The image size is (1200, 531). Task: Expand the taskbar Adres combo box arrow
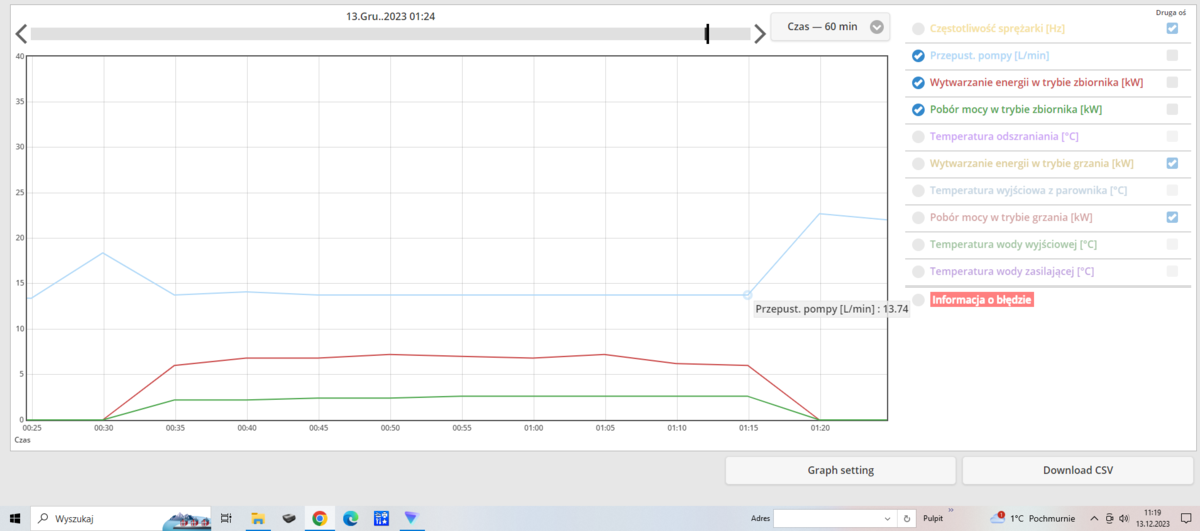pyautogui.click(x=887, y=518)
